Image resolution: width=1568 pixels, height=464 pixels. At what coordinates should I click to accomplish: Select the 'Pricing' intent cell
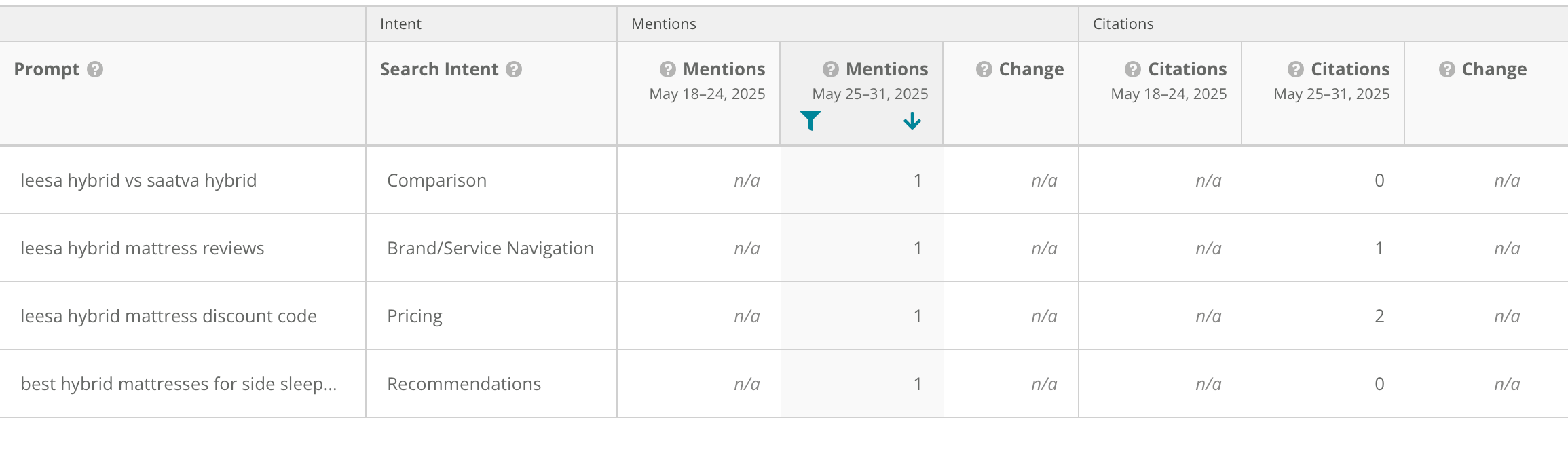pyautogui.click(x=414, y=316)
